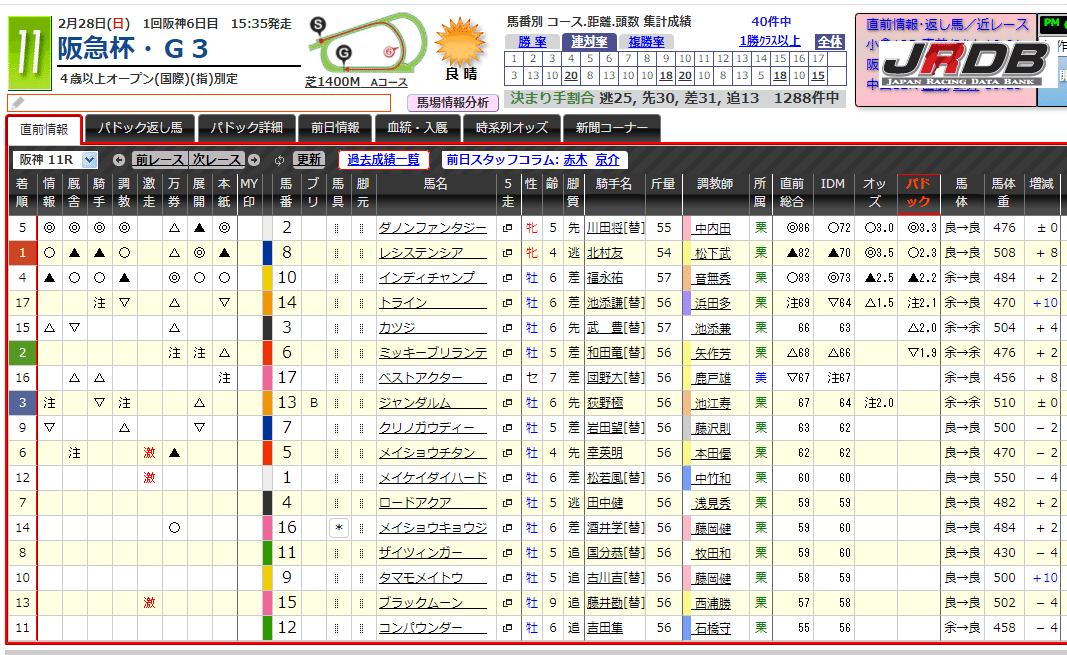Open the 直前情報・返し馬／近レース link
This screenshot has width=1067, height=655.
[x=947, y=24]
